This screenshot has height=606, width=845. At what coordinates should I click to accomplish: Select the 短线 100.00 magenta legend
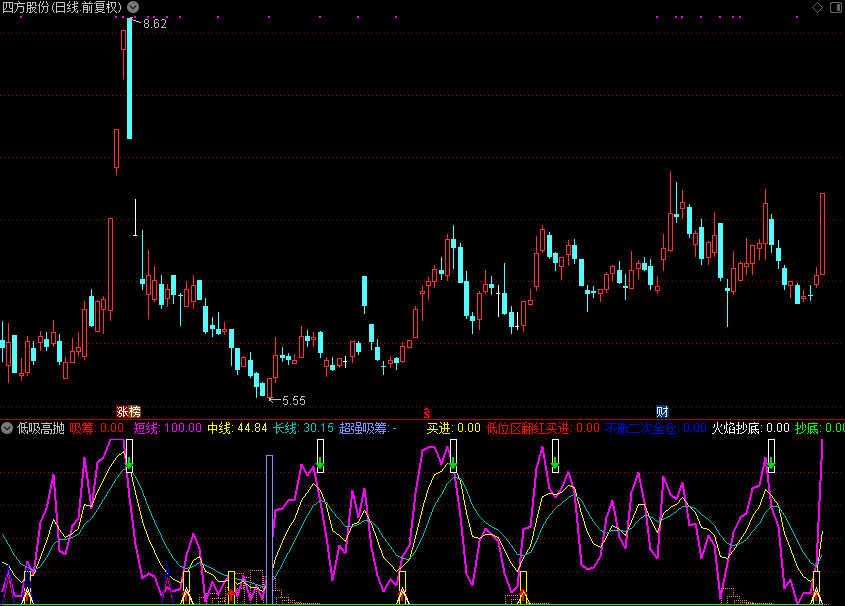(x=167, y=429)
